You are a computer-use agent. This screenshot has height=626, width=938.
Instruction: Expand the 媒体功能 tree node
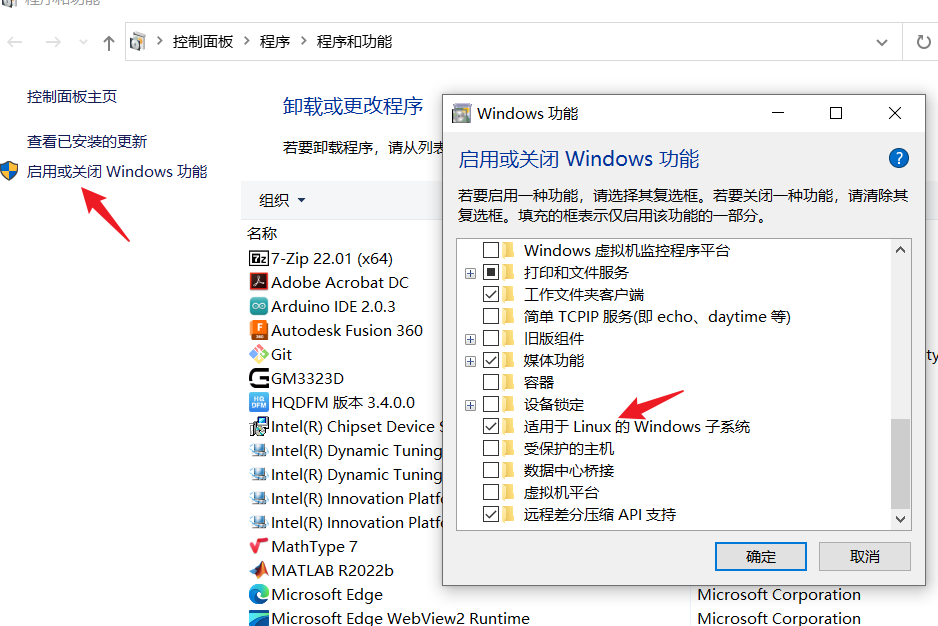click(x=470, y=361)
